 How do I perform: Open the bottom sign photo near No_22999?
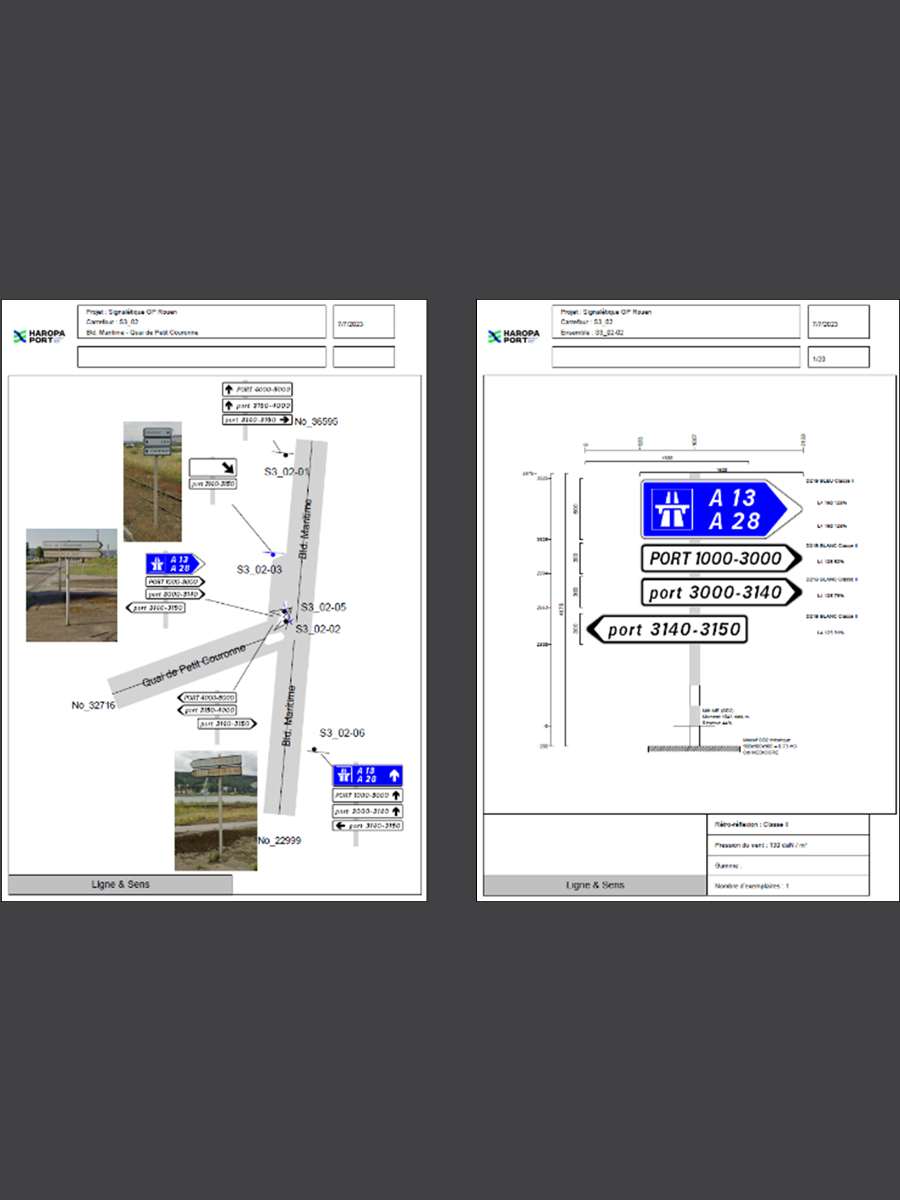tap(215, 810)
